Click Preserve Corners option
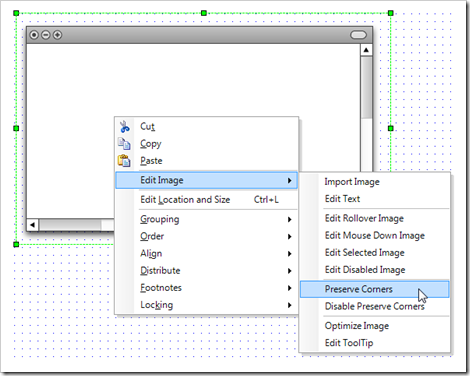This screenshot has width=470, height=376. point(375,289)
